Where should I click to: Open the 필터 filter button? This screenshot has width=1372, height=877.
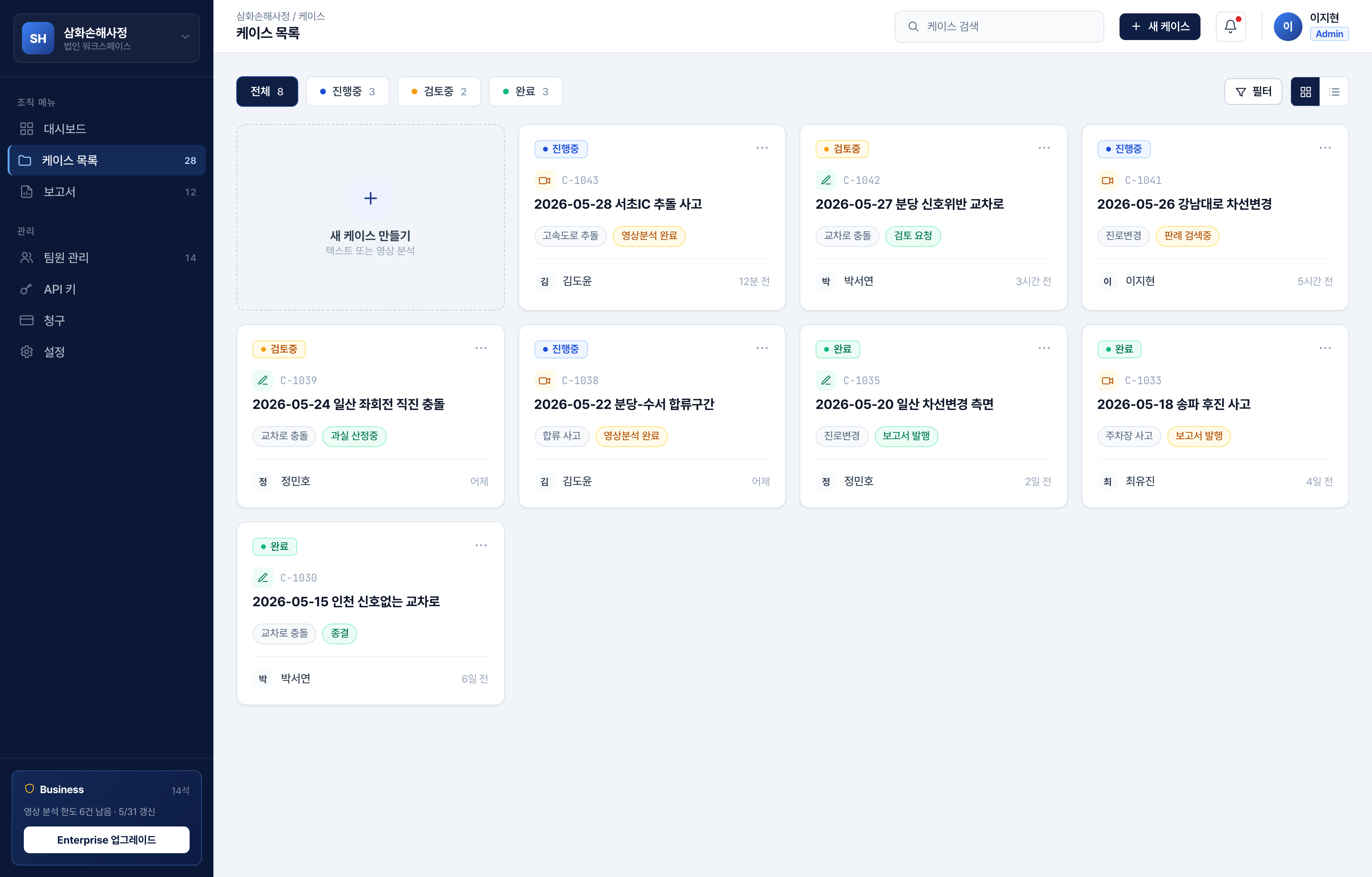1253,92
